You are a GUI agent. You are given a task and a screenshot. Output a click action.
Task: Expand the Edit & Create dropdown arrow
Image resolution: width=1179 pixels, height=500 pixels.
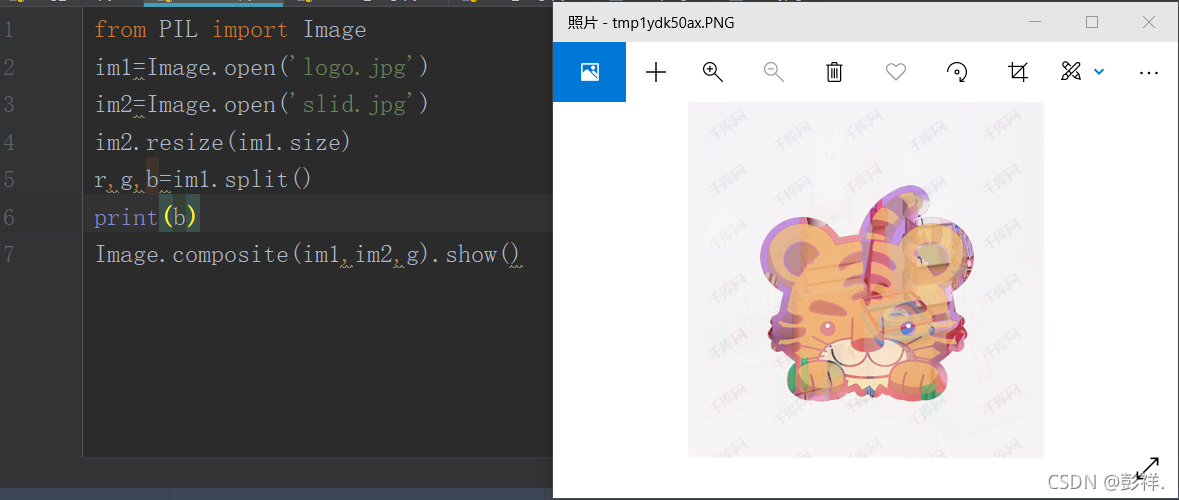[1099, 72]
